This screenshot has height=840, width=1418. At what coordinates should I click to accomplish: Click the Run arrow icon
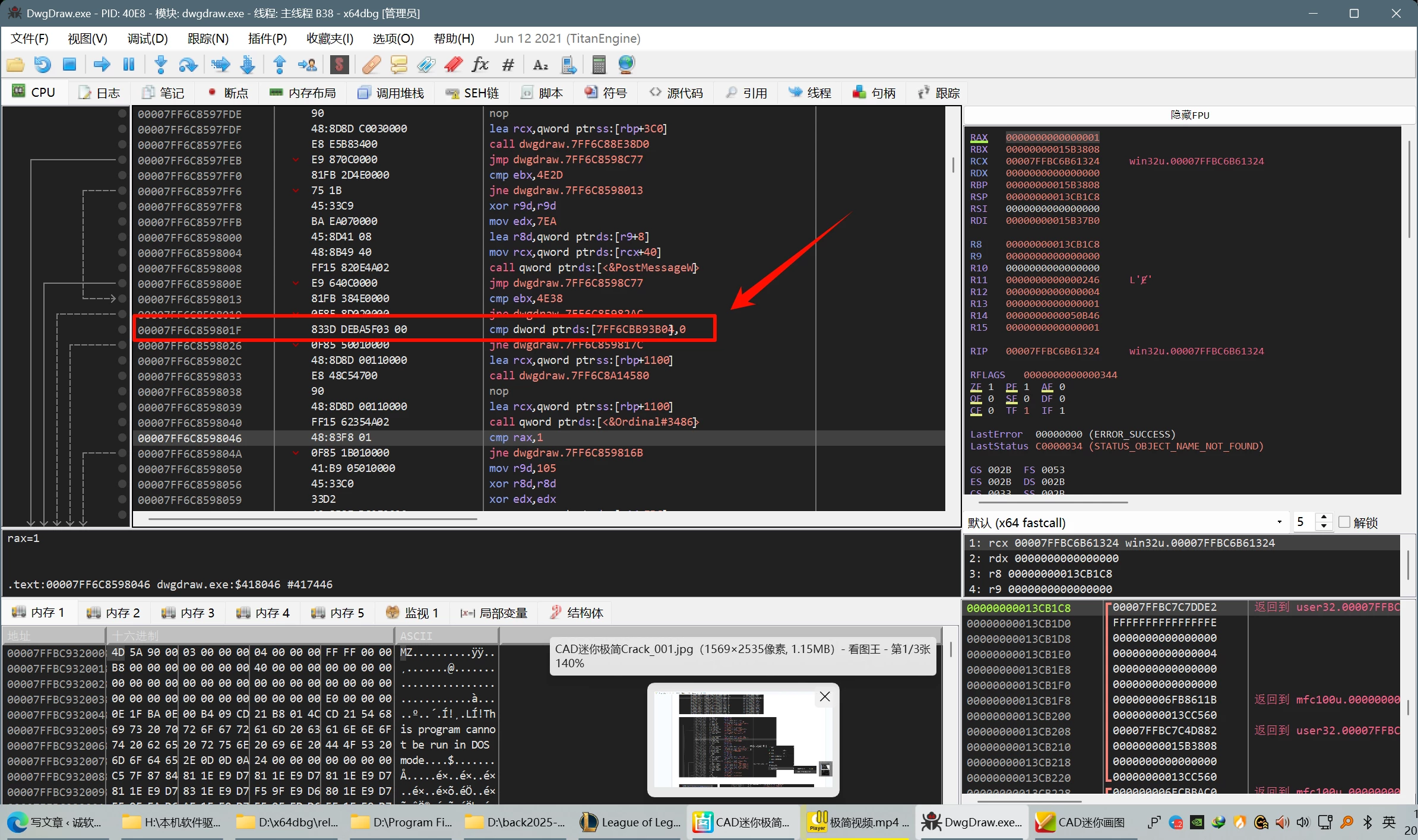click(102, 64)
